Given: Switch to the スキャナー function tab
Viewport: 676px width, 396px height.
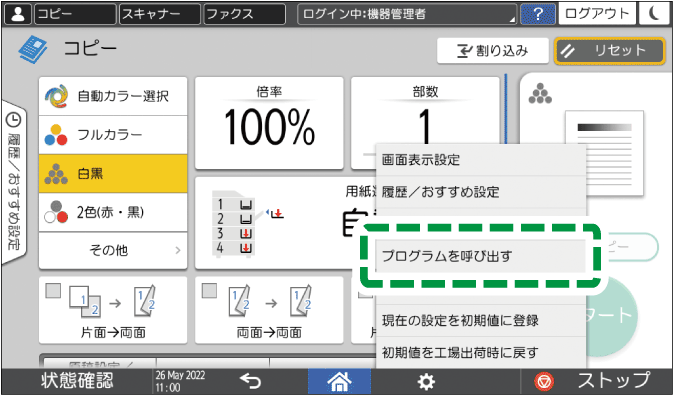Looking at the screenshot, I should click(160, 14).
